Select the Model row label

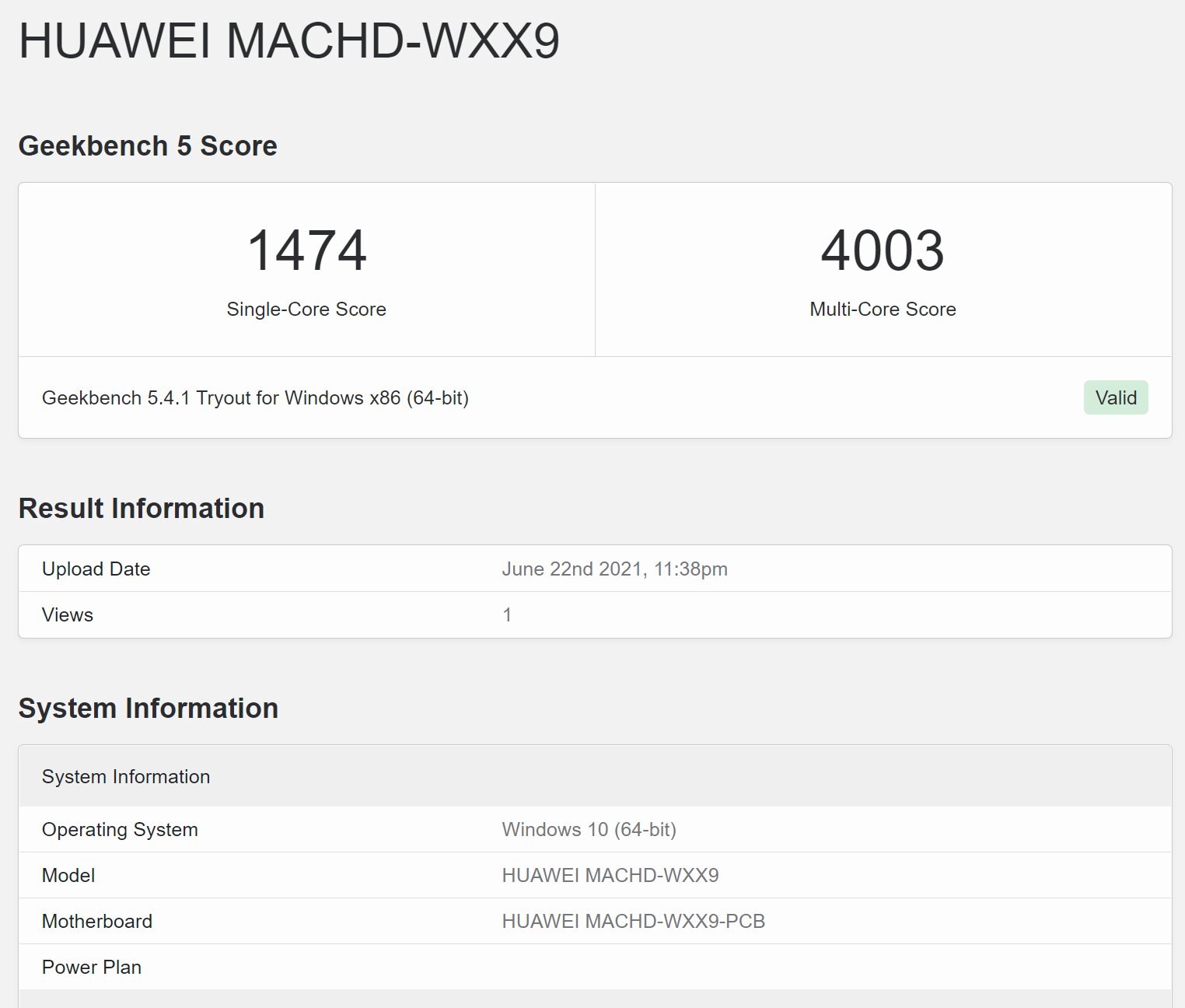[68, 876]
